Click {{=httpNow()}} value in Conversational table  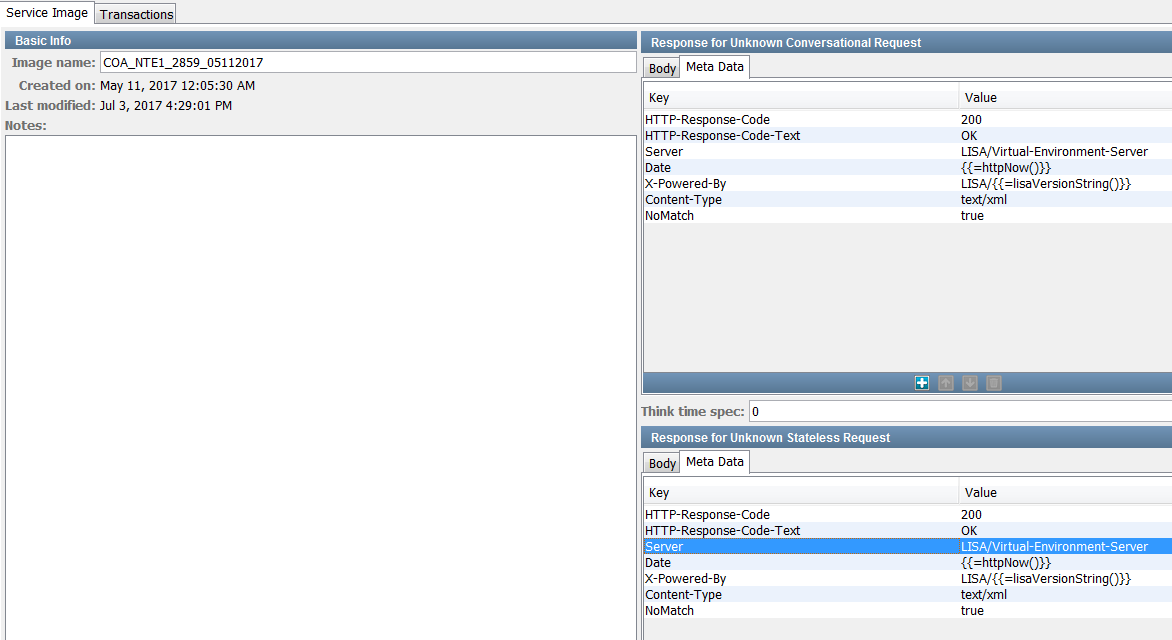point(1005,167)
